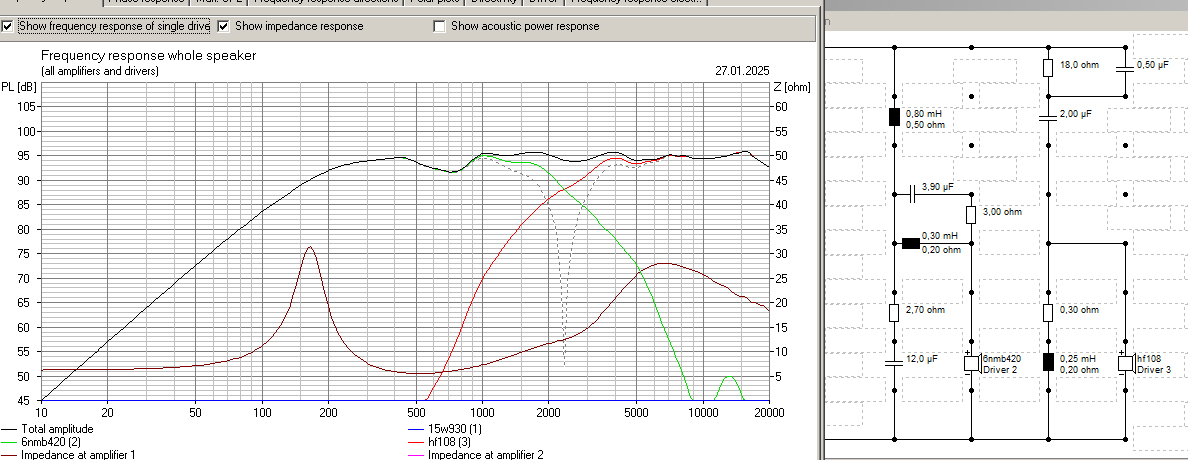Screen dimensions: 1188x460
Task: Select the 6nmb420 Driver 2 speaker symbol
Action: (x=973, y=363)
